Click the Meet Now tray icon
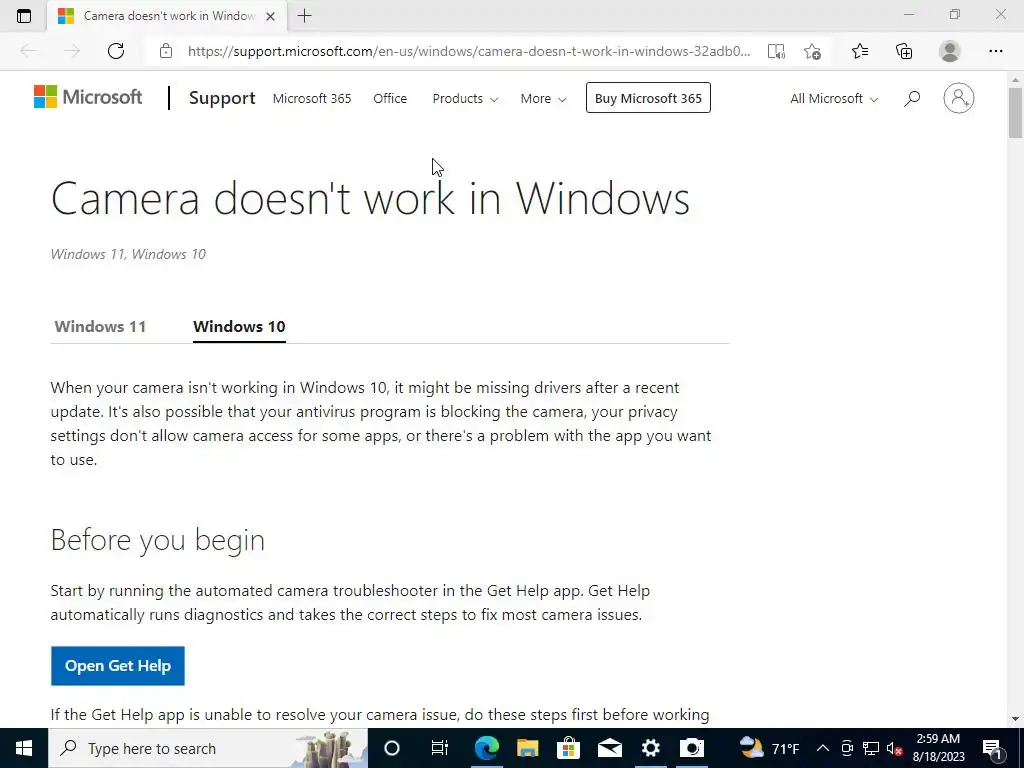Viewport: 1024px width, 768px height. coord(847,748)
